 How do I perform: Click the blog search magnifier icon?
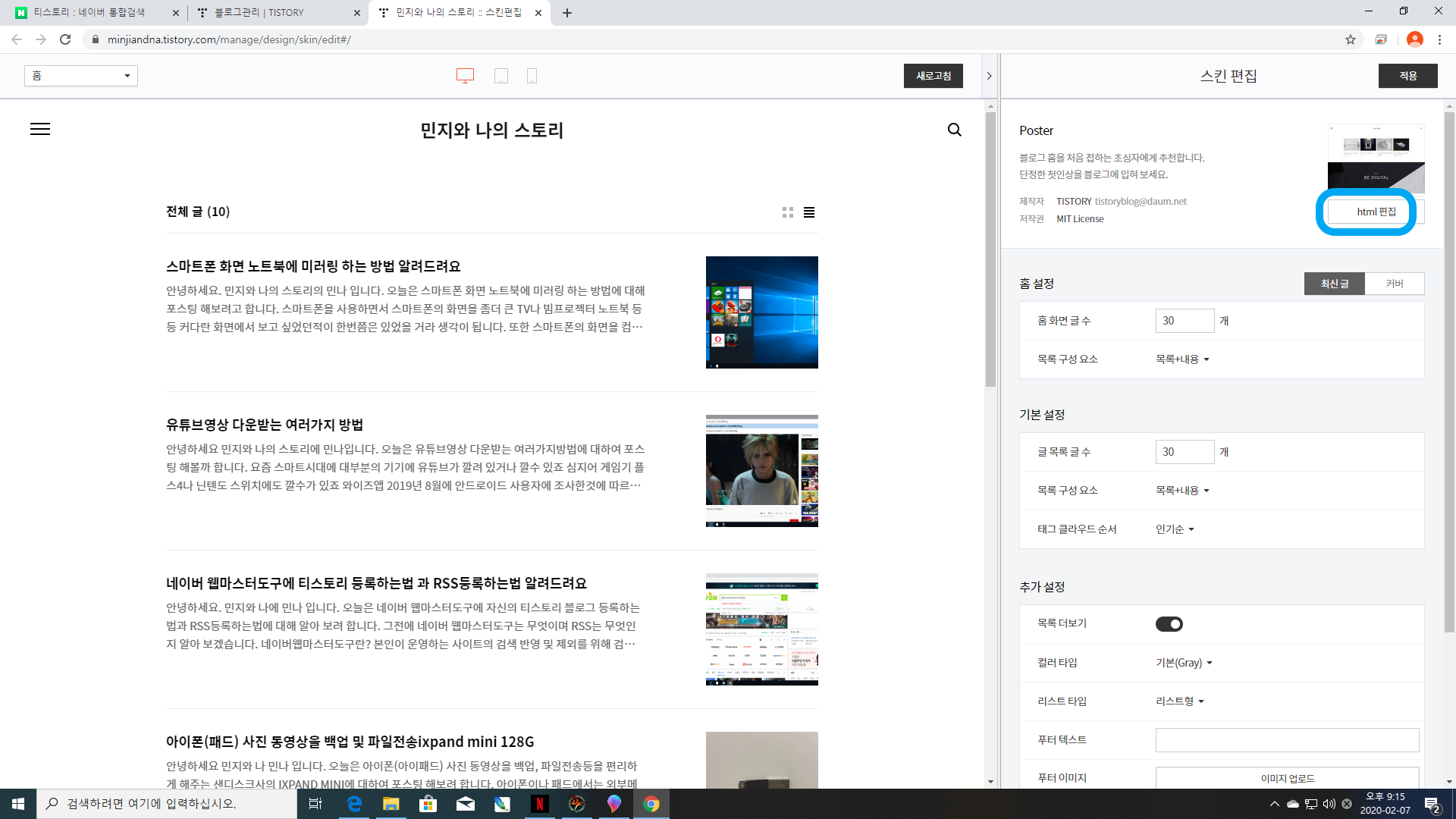tap(954, 130)
